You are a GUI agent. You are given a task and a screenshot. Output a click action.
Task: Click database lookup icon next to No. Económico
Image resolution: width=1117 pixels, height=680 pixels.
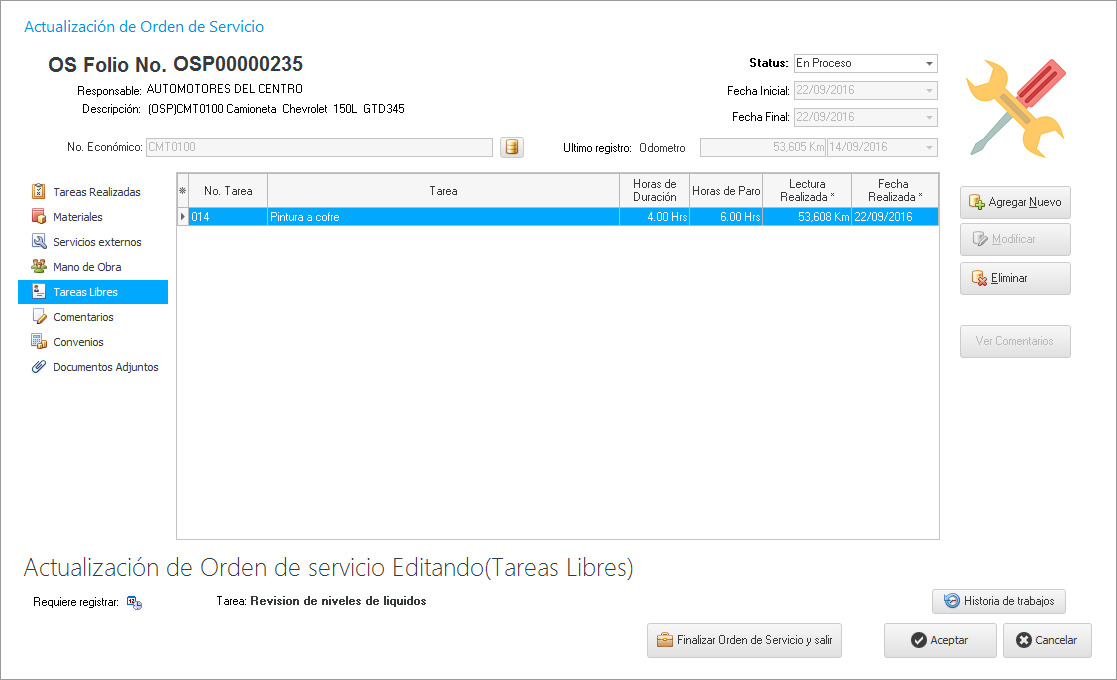(x=511, y=148)
